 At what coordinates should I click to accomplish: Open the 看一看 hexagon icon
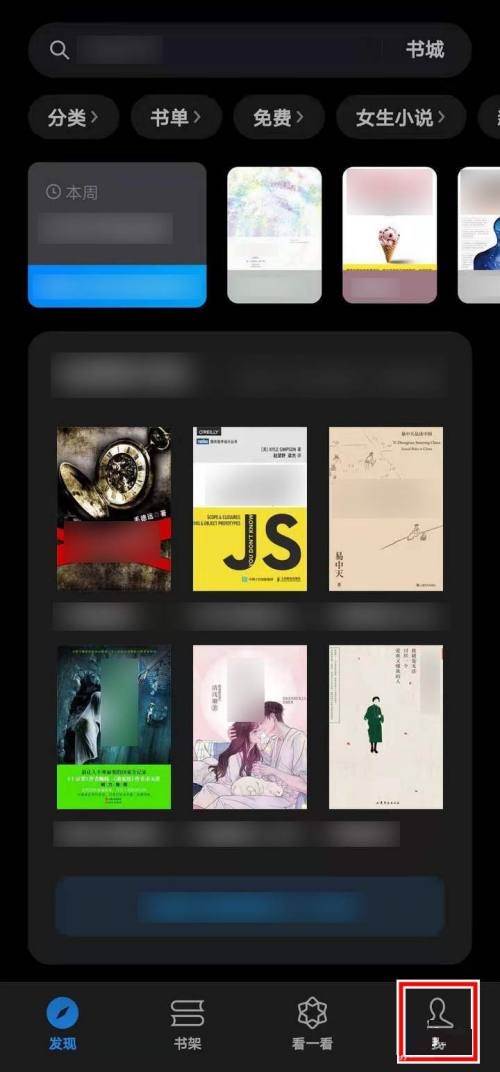[x=312, y=1013]
